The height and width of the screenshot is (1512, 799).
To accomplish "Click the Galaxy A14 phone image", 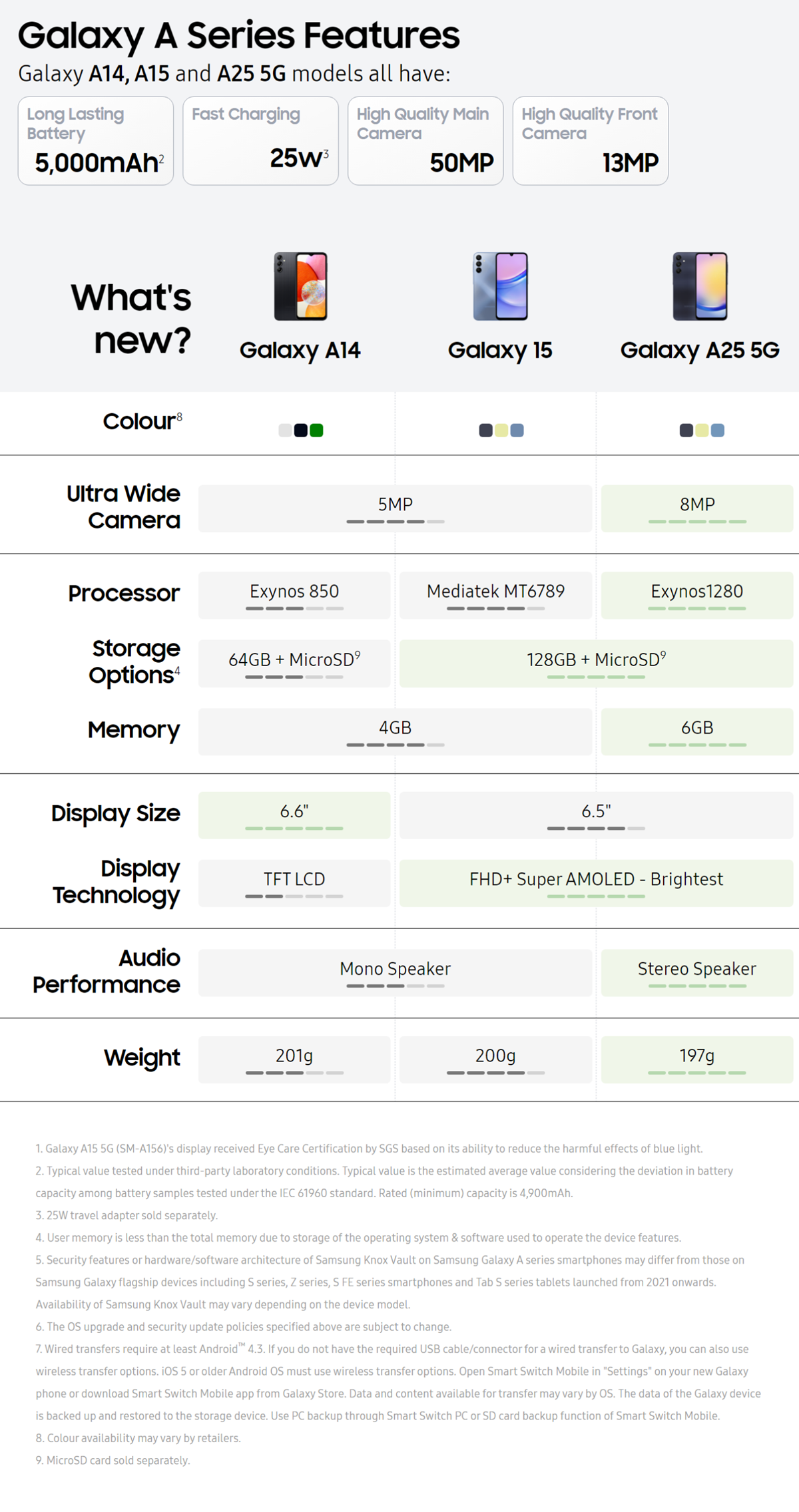I will 301,286.
